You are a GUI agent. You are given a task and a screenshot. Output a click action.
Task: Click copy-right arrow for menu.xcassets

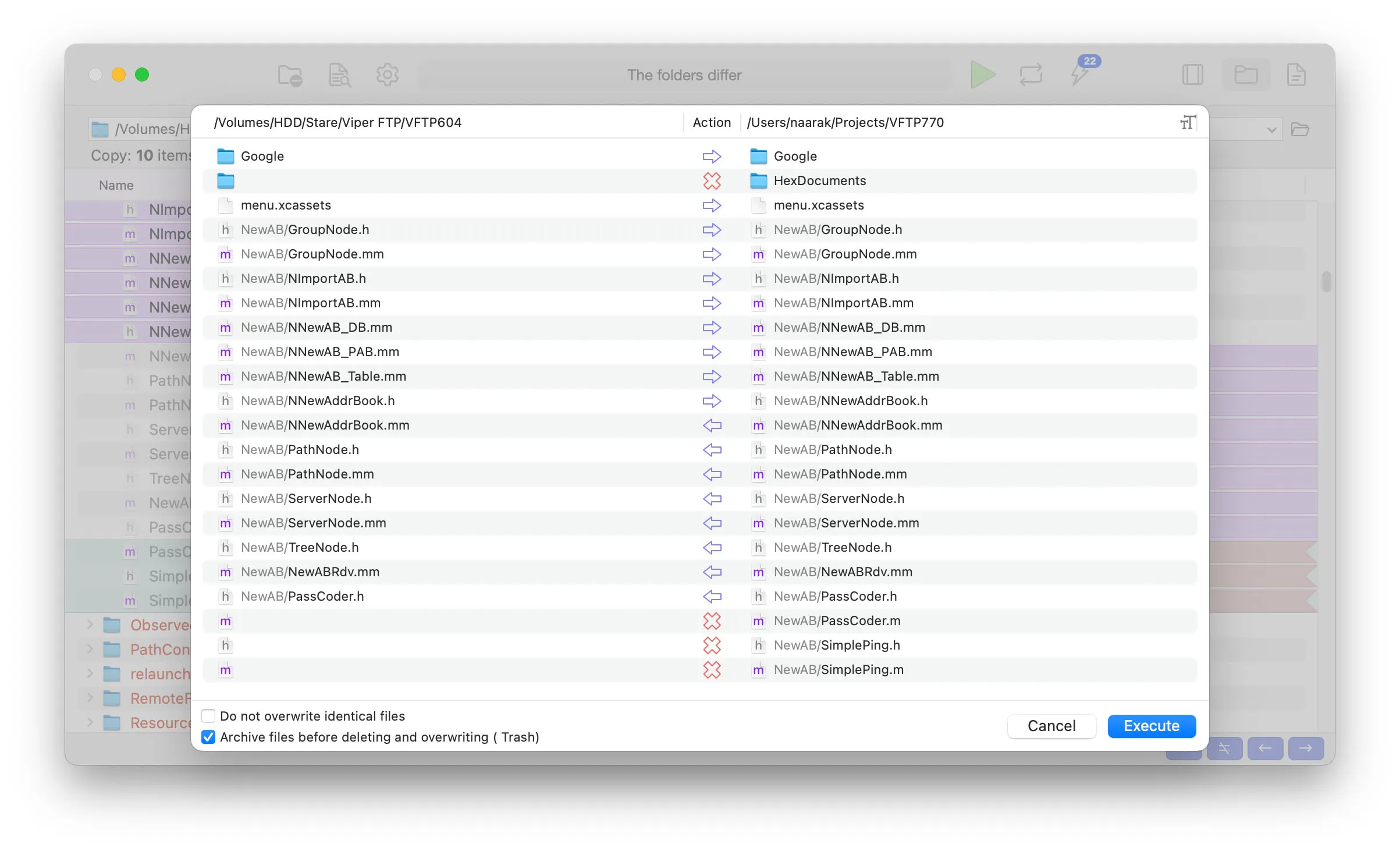pyautogui.click(x=712, y=205)
